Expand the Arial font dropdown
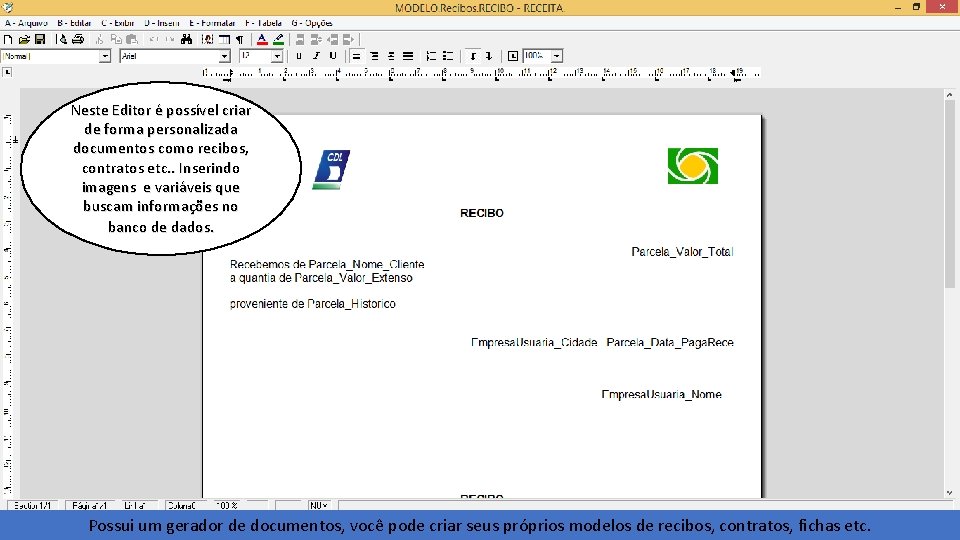 (x=224, y=56)
